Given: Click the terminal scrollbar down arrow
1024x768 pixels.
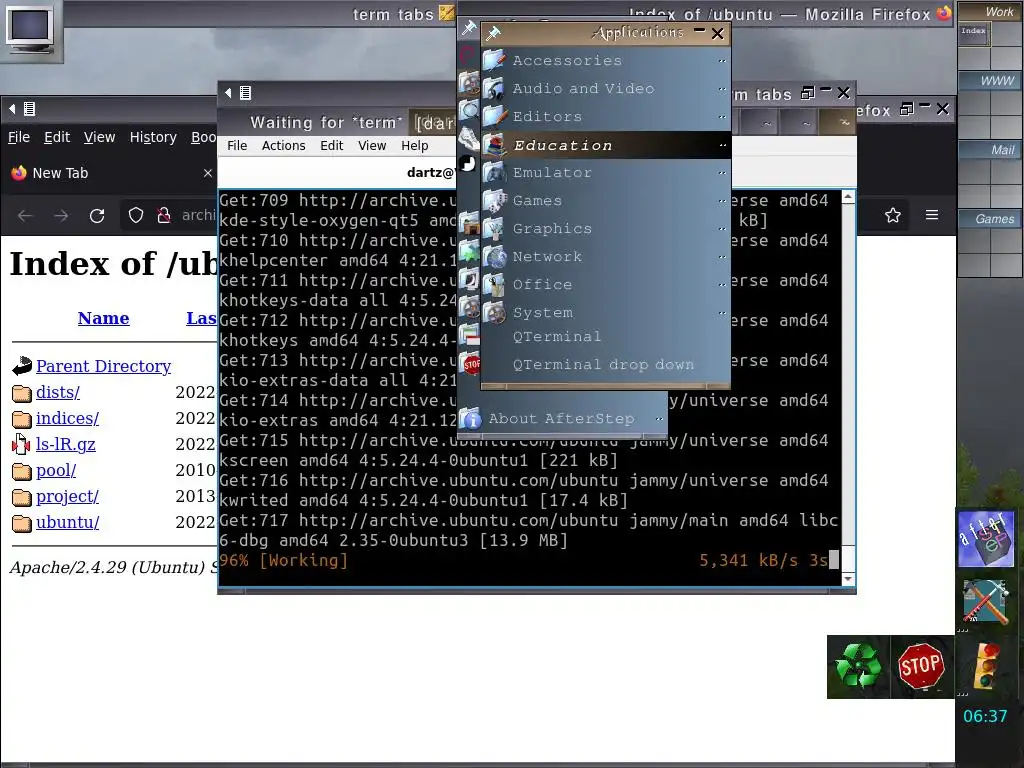Looking at the screenshot, I should point(848,579).
